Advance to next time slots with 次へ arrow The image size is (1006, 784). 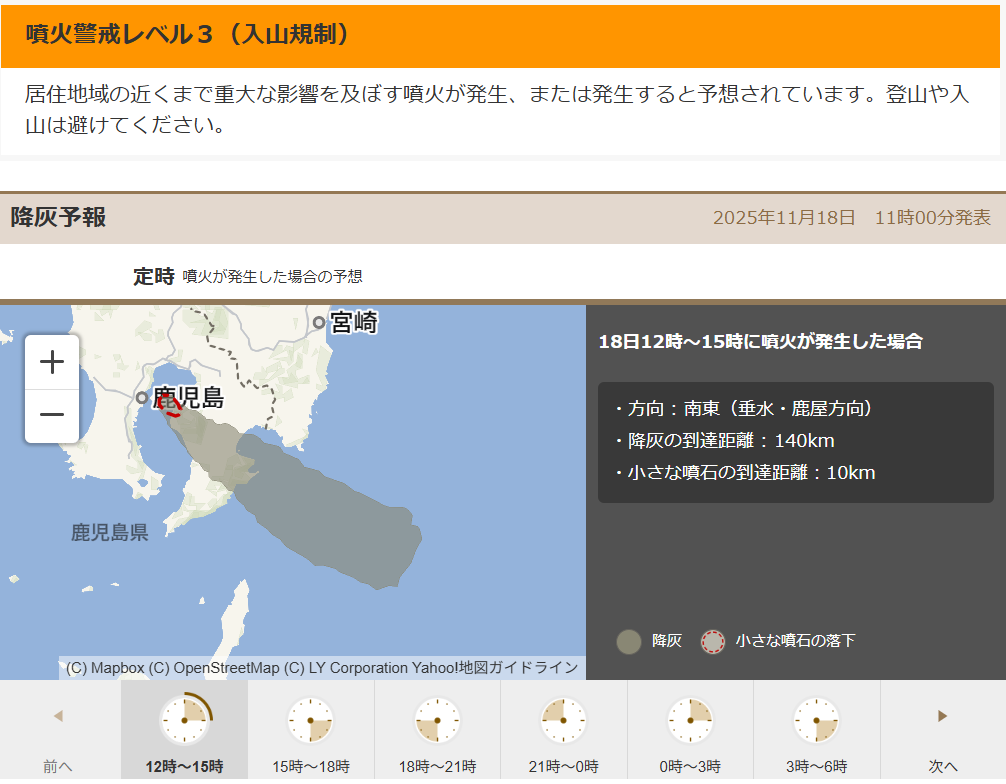point(942,716)
